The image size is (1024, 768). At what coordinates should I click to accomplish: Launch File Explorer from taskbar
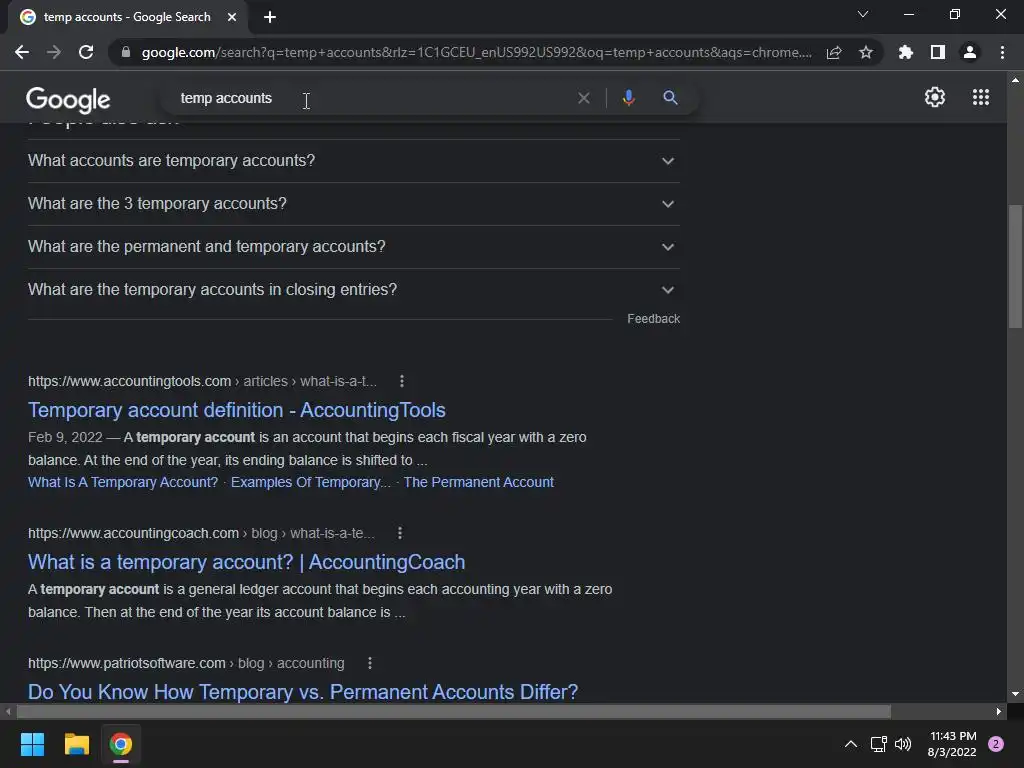pos(76,744)
